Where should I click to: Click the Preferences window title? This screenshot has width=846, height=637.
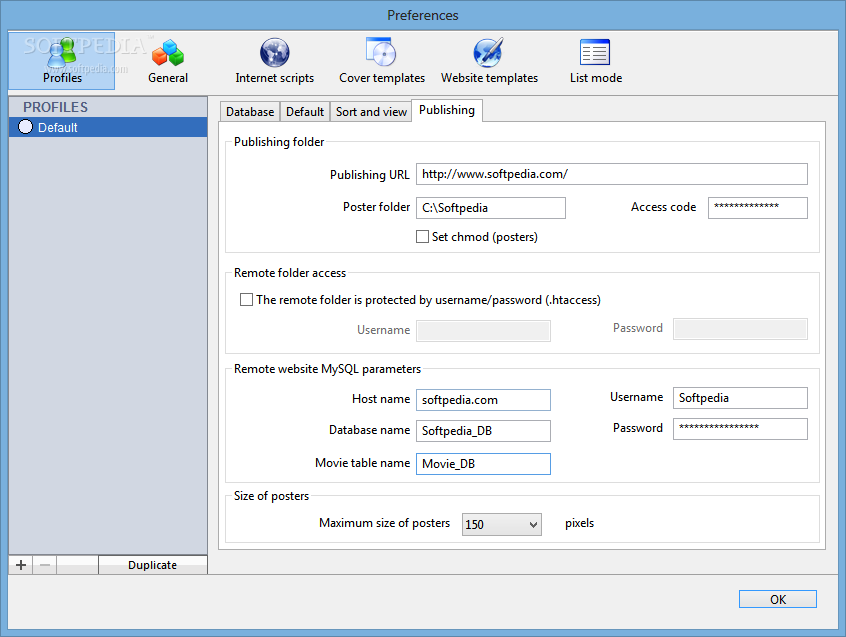point(423,15)
